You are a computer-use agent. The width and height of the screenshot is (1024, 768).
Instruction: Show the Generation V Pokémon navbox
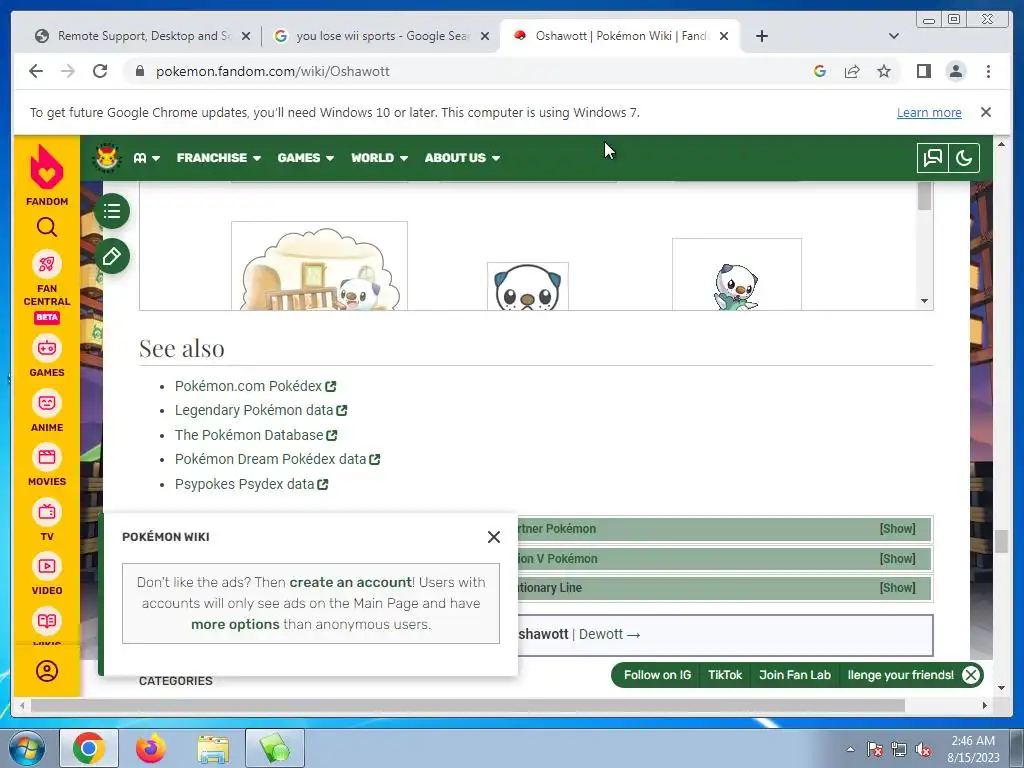click(x=897, y=559)
